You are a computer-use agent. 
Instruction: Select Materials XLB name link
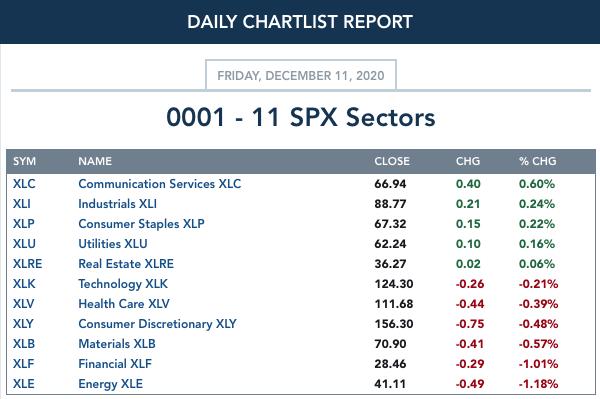117,344
